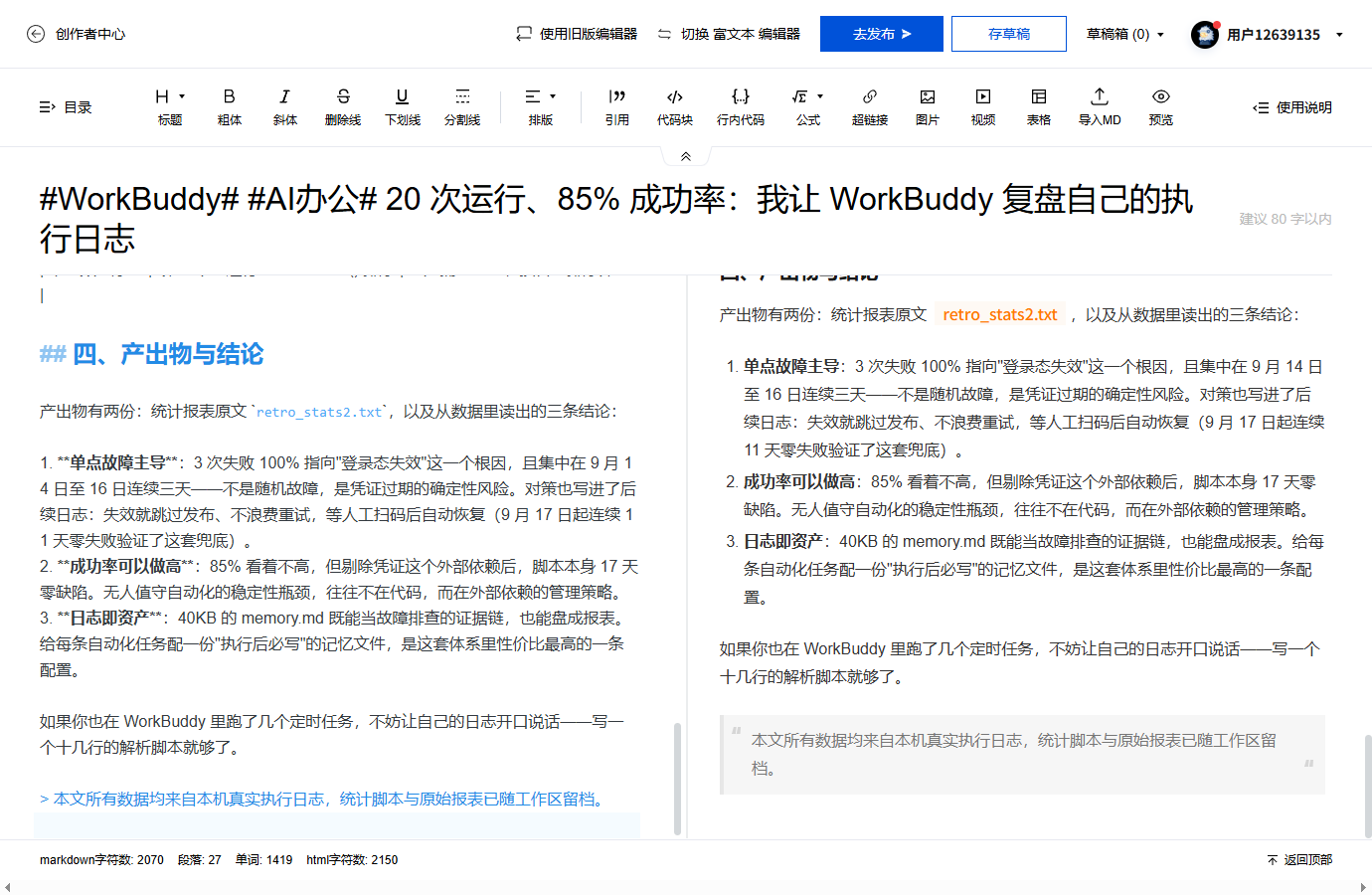Viewport: 1372px width, 895px height.
Task: Insert a 表格 table
Action: click(x=1039, y=107)
